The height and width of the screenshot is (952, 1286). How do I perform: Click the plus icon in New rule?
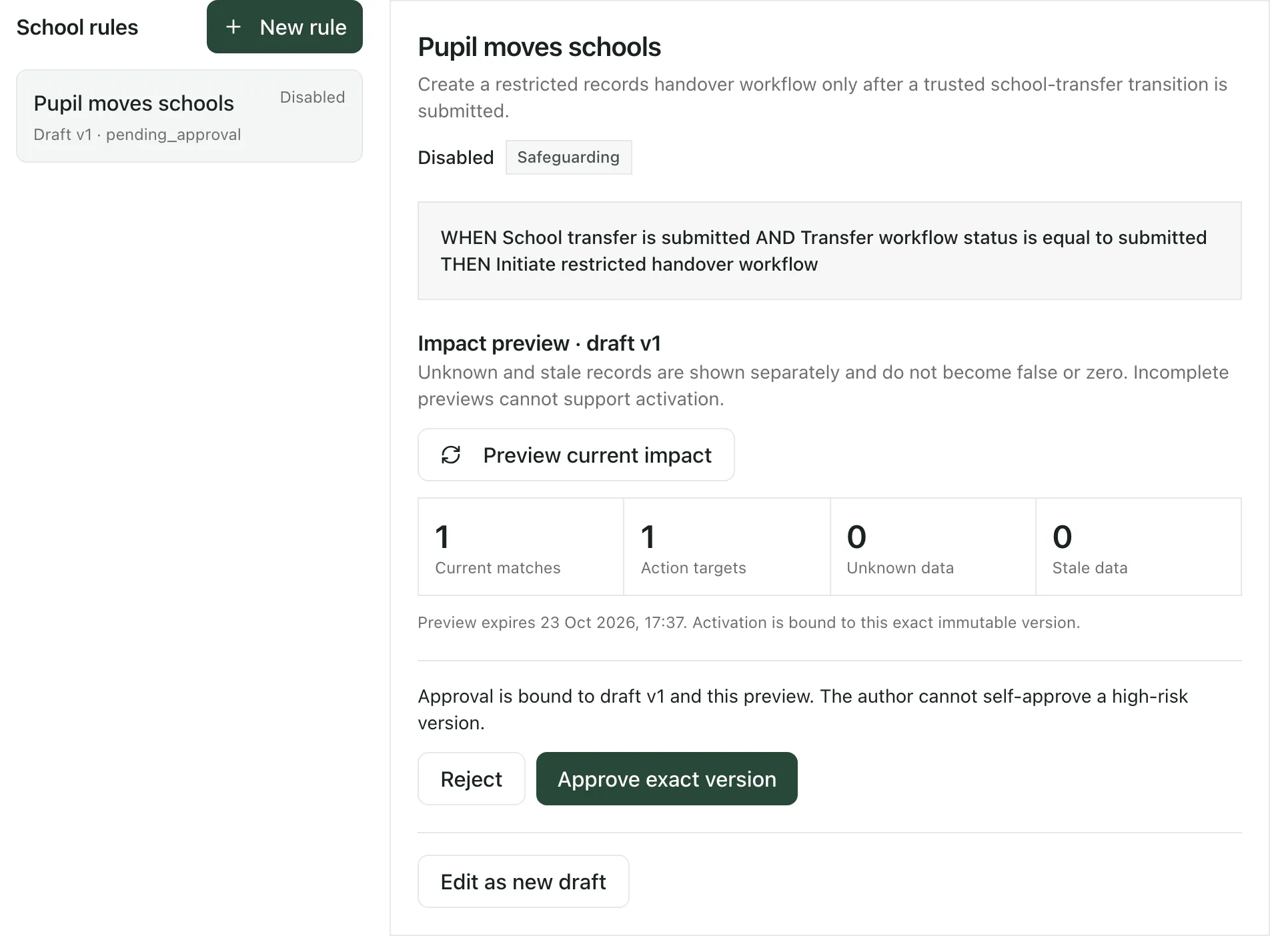point(233,27)
